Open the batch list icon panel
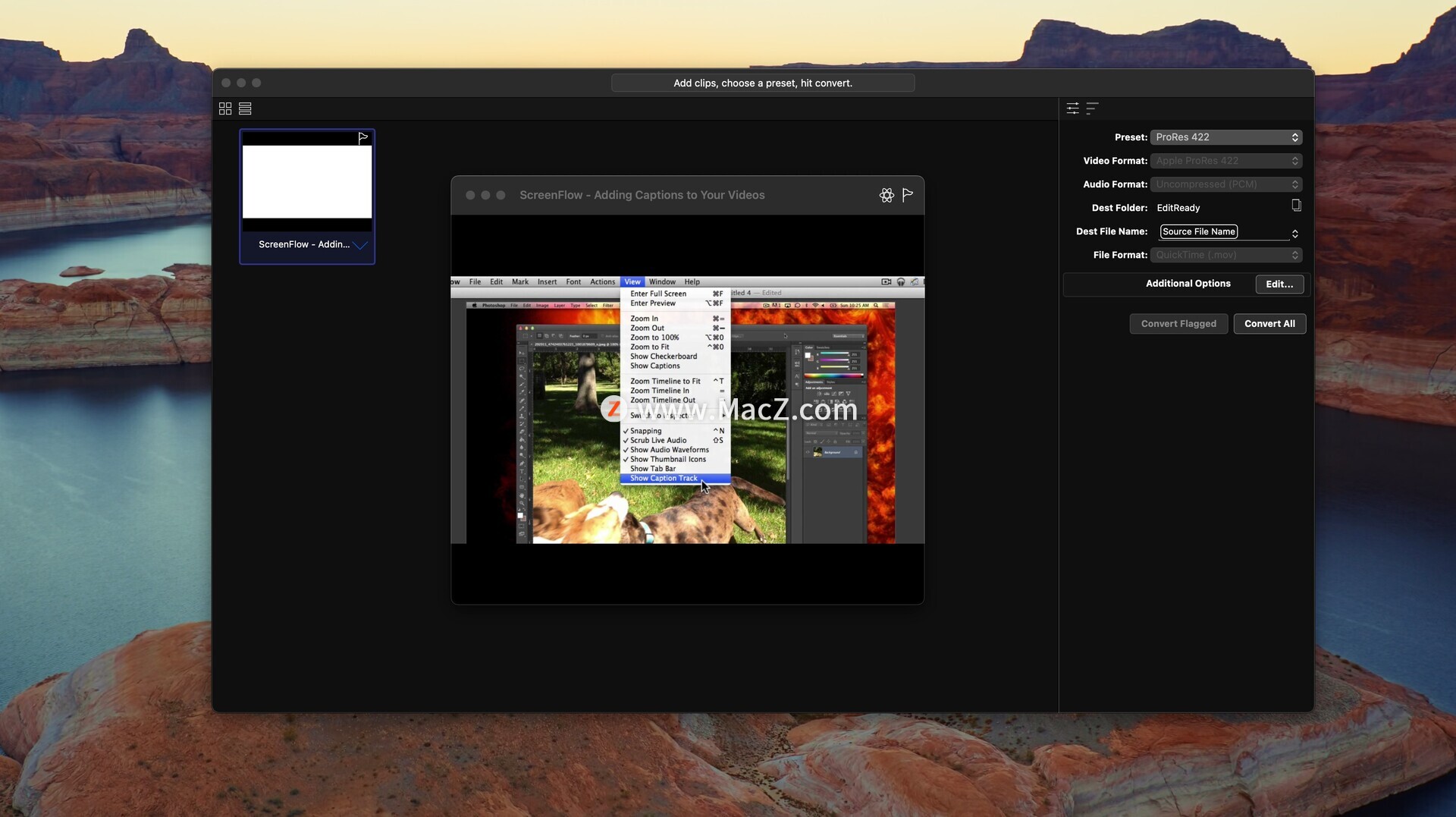 [x=1092, y=108]
